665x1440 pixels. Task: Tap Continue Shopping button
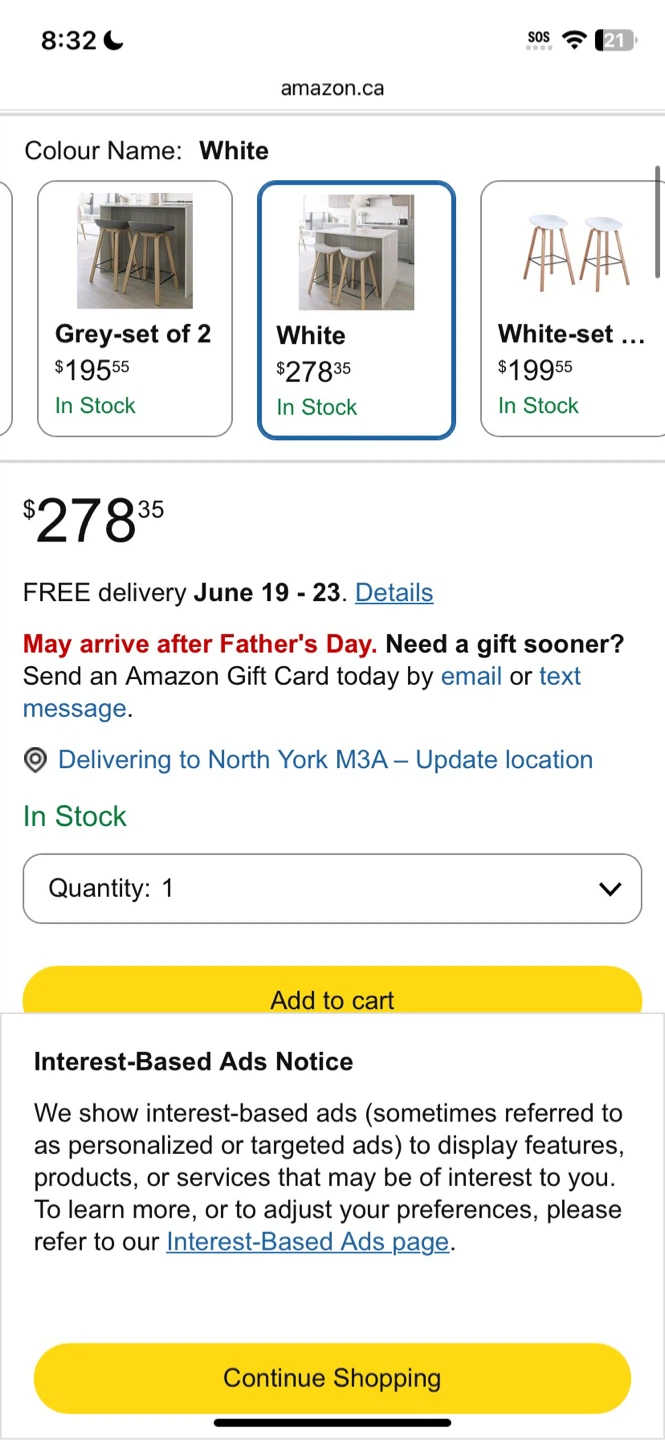pyautogui.click(x=332, y=1378)
